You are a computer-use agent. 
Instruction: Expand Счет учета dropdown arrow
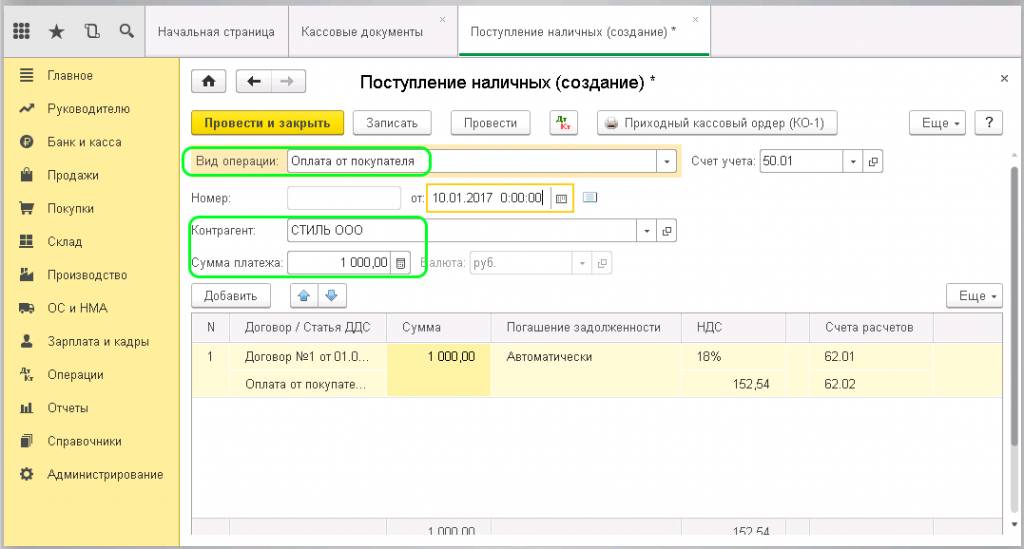coord(853,161)
